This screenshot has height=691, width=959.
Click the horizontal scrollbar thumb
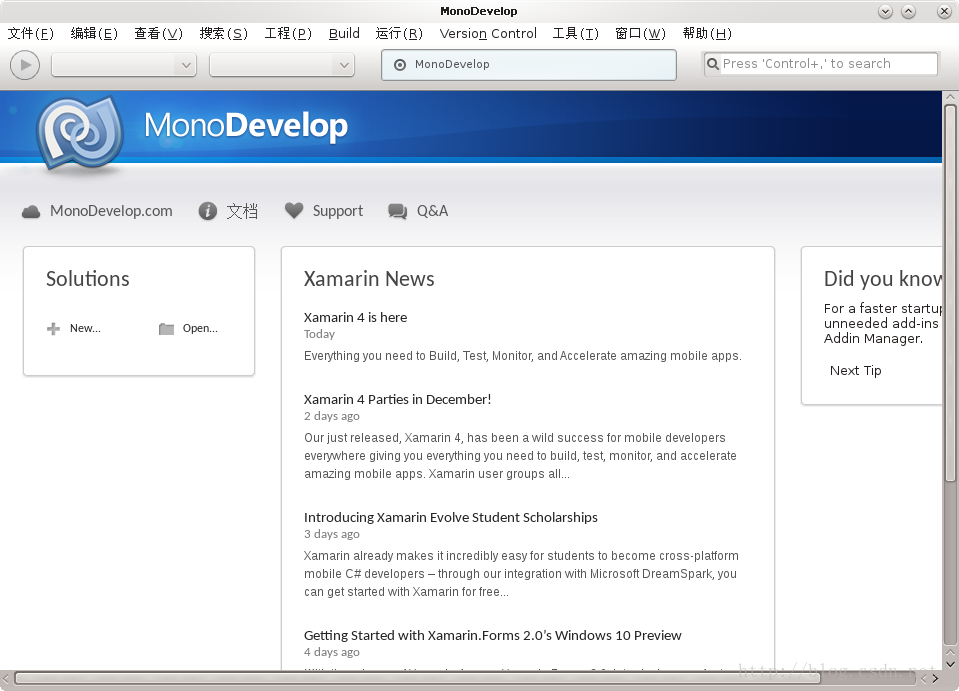pos(417,678)
